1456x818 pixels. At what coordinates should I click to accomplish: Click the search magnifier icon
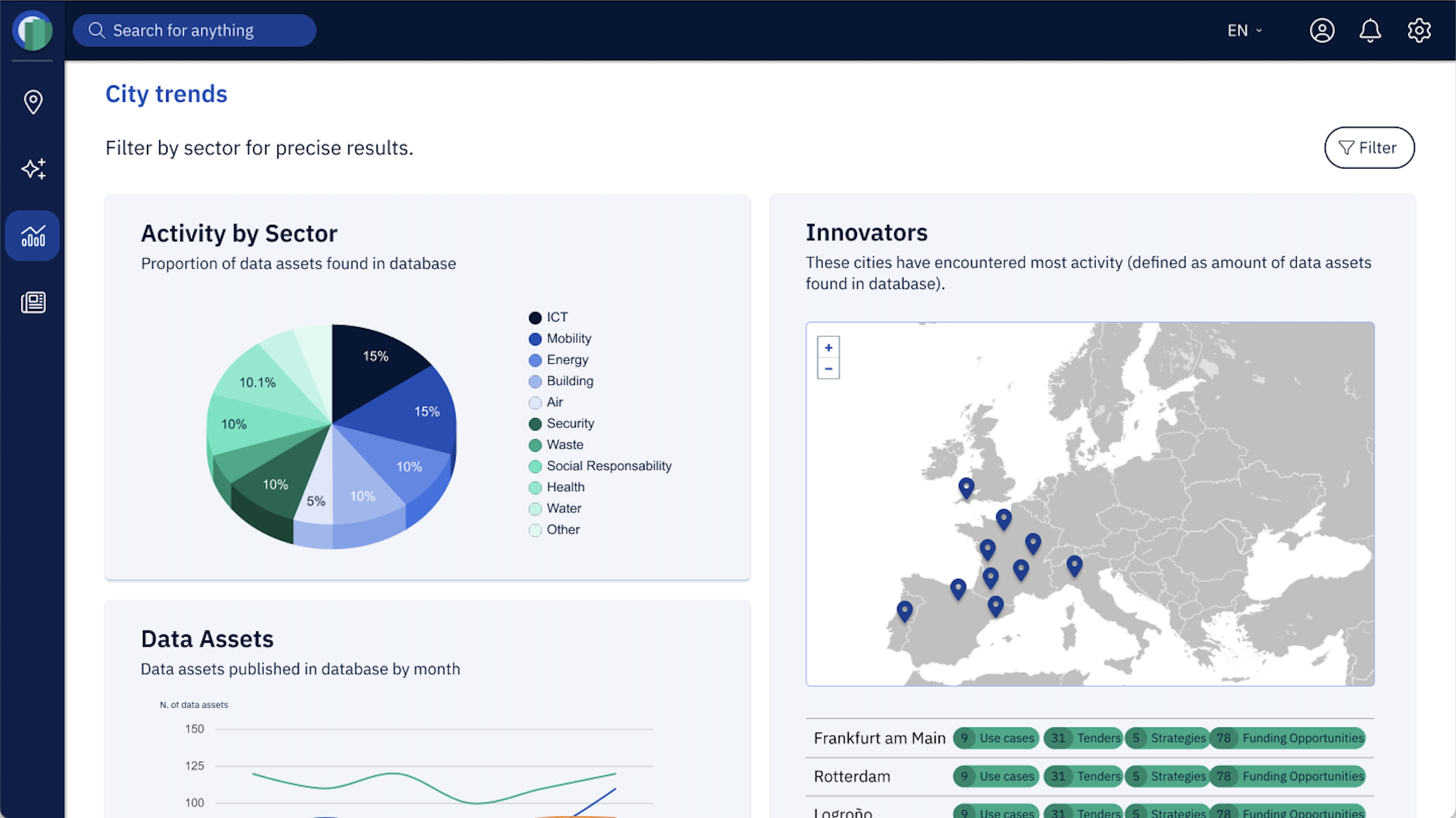[97, 30]
